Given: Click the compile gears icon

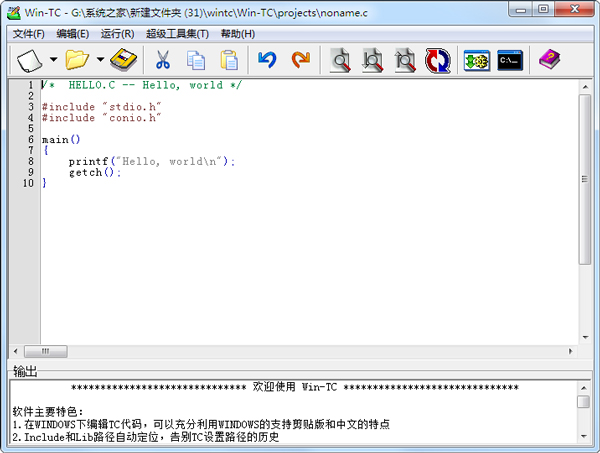Looking at the screenshot, I should 477,60.
